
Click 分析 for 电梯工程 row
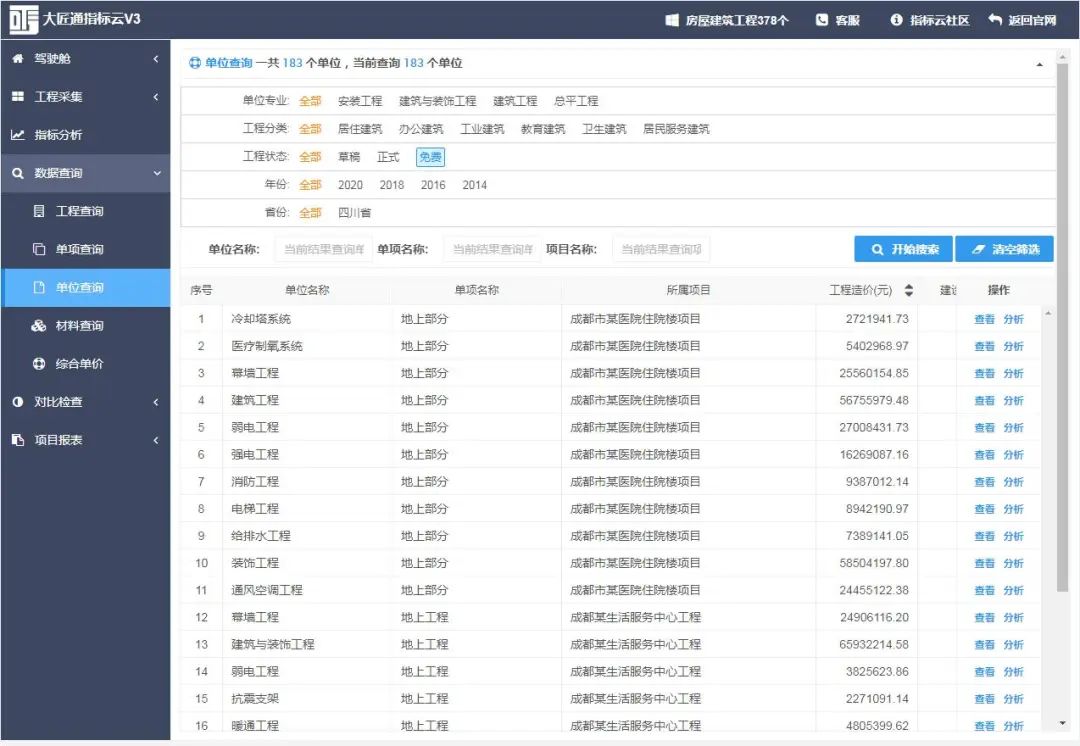1013,509
